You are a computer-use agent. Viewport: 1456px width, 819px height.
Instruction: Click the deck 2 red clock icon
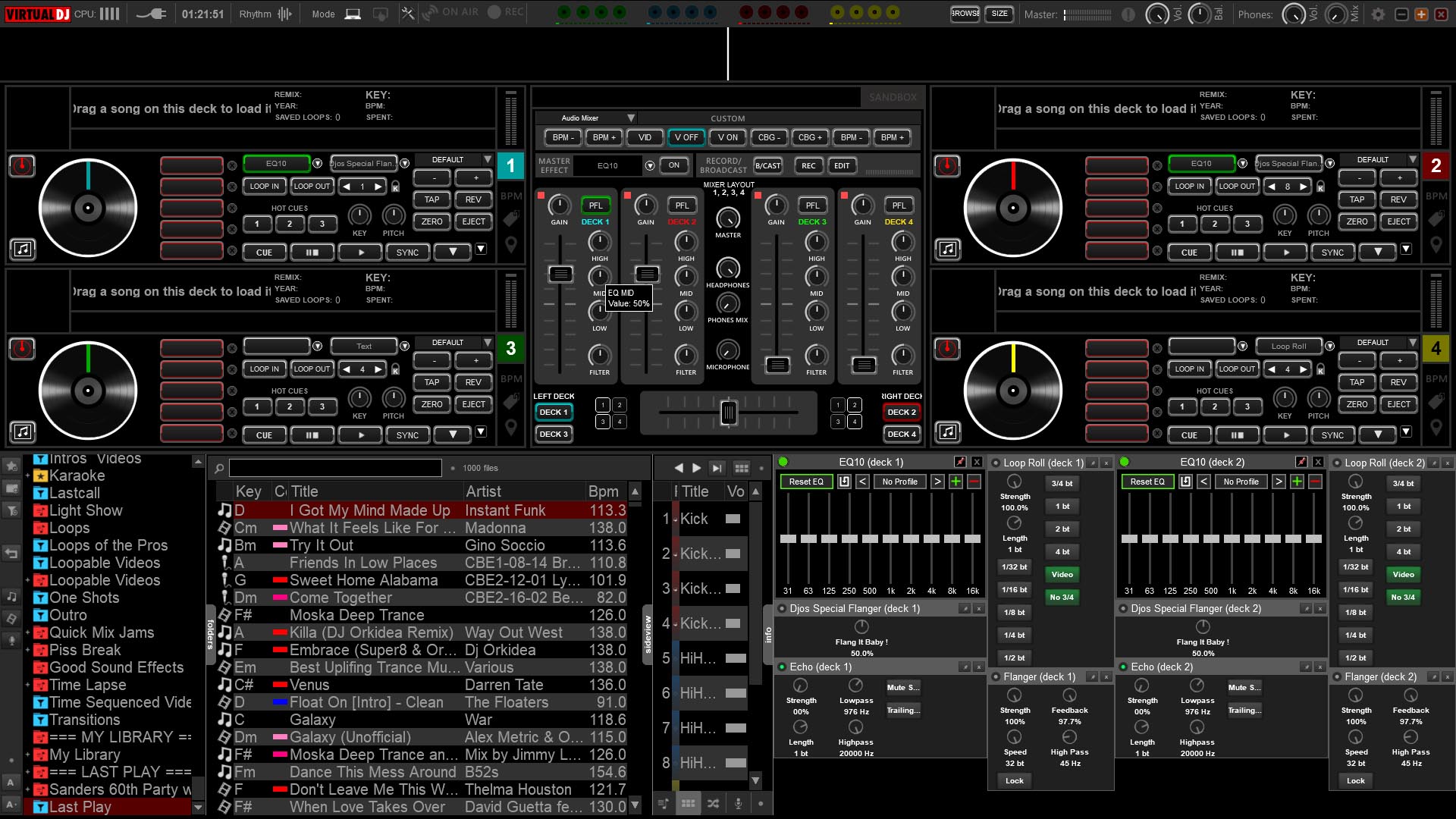947,165
